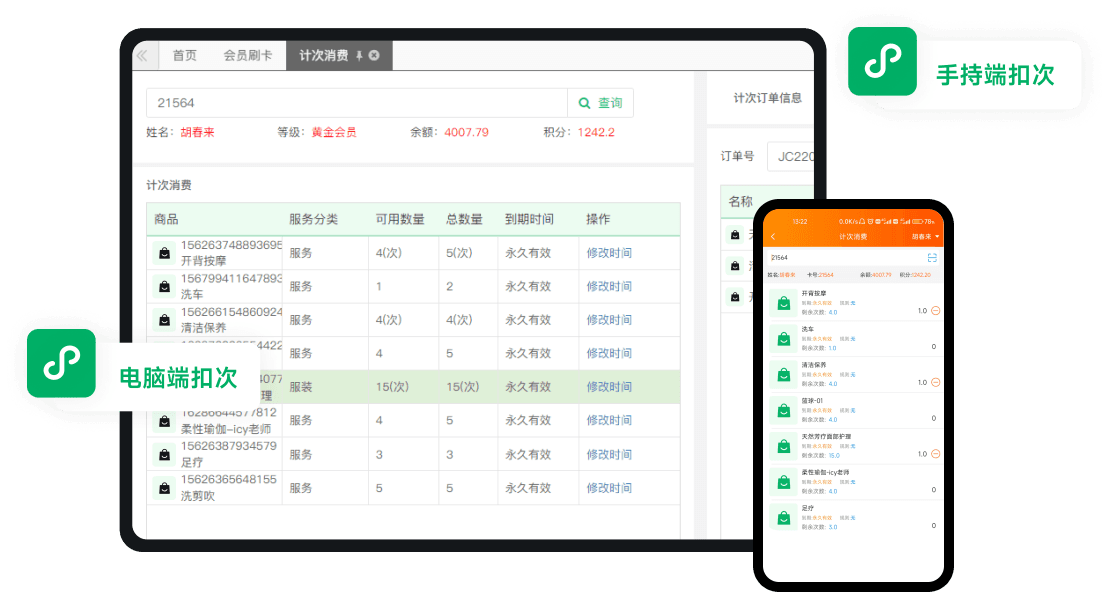Collapse sidebar with the double-chevron icon
The height and width of the screenshot is (592, 1109).
click(x=143, y=55)
